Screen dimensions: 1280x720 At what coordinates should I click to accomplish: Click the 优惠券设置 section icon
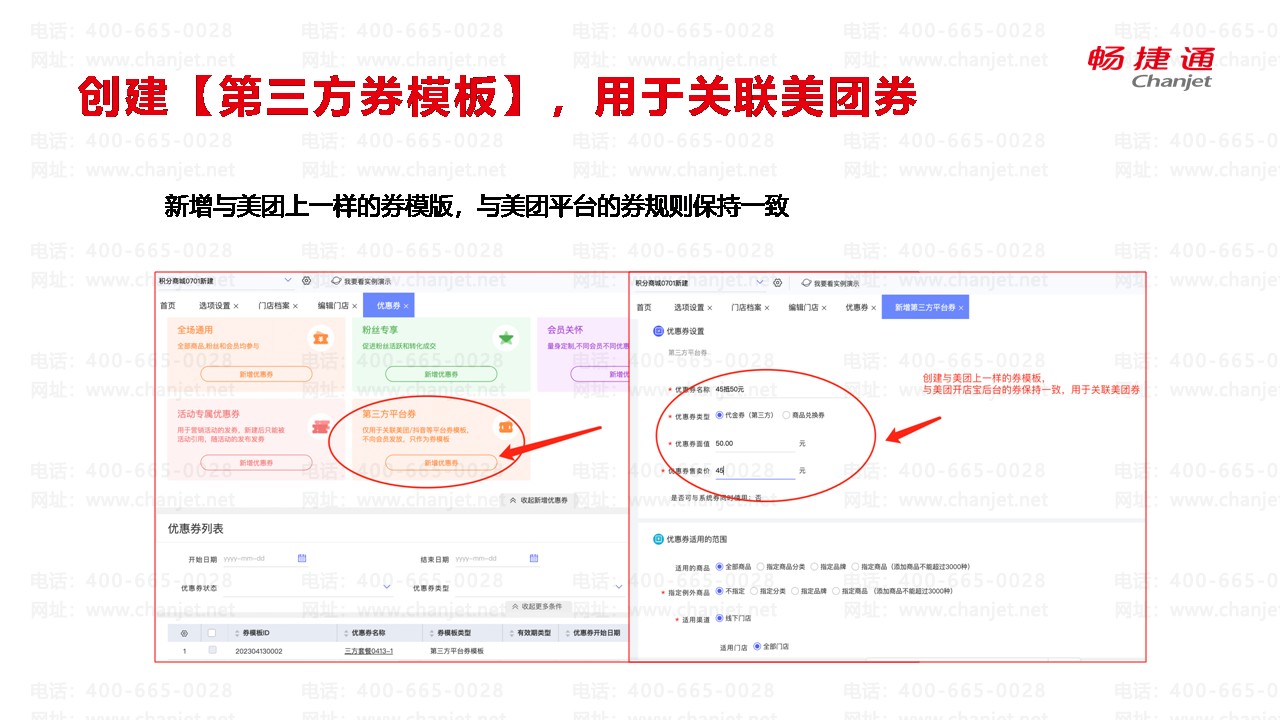tap(658, 331)
